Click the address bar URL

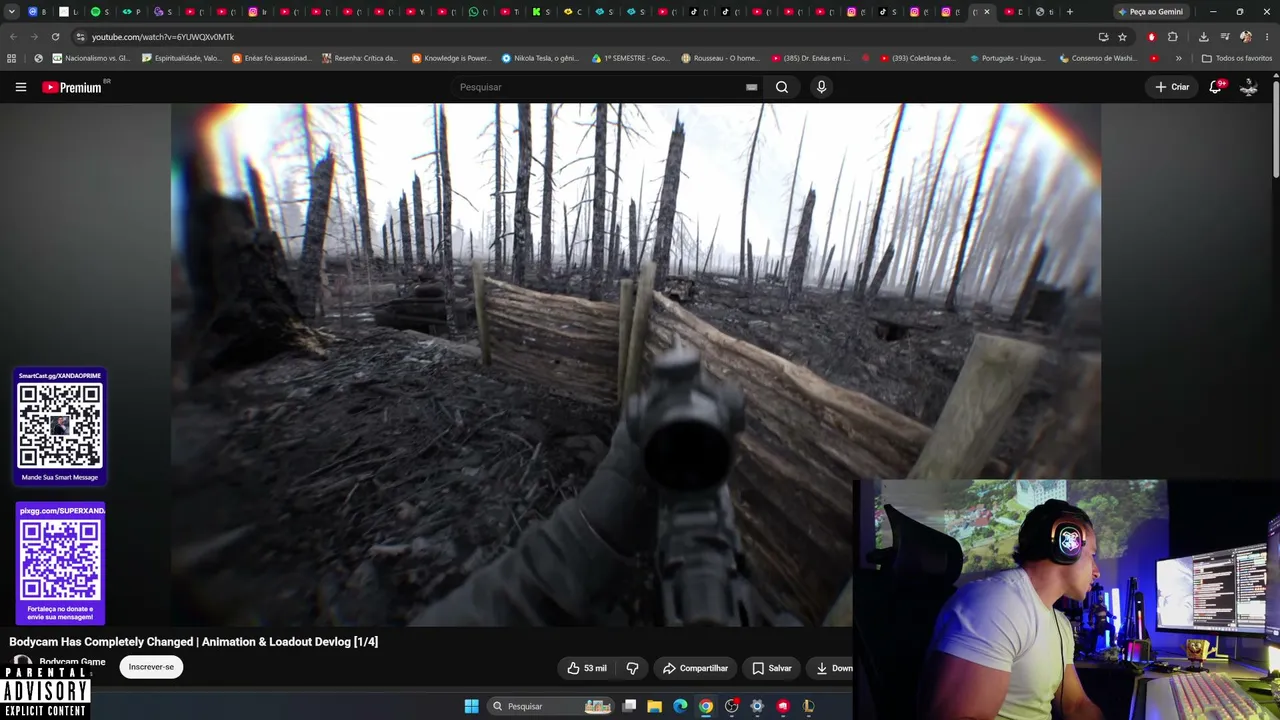click(x=163, y=37)
